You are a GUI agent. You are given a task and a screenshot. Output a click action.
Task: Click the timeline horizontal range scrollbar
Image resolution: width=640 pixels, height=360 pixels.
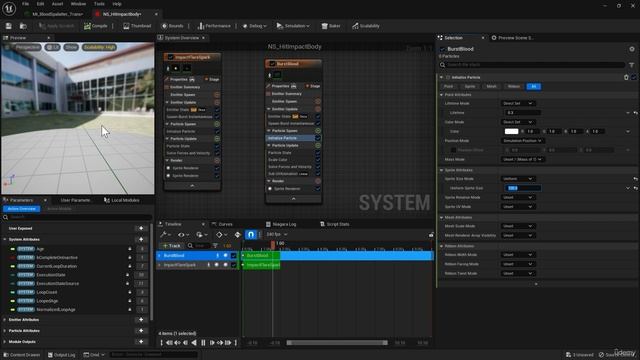(337, 343)
